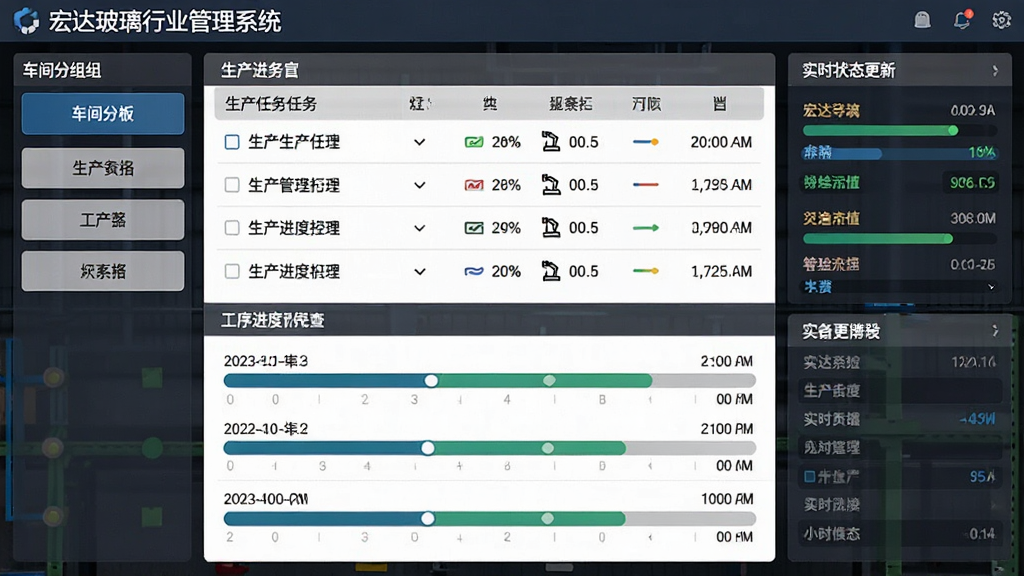Expand the 生产生产任理 row chevron
1024x576 pixels.
point(419,142)
